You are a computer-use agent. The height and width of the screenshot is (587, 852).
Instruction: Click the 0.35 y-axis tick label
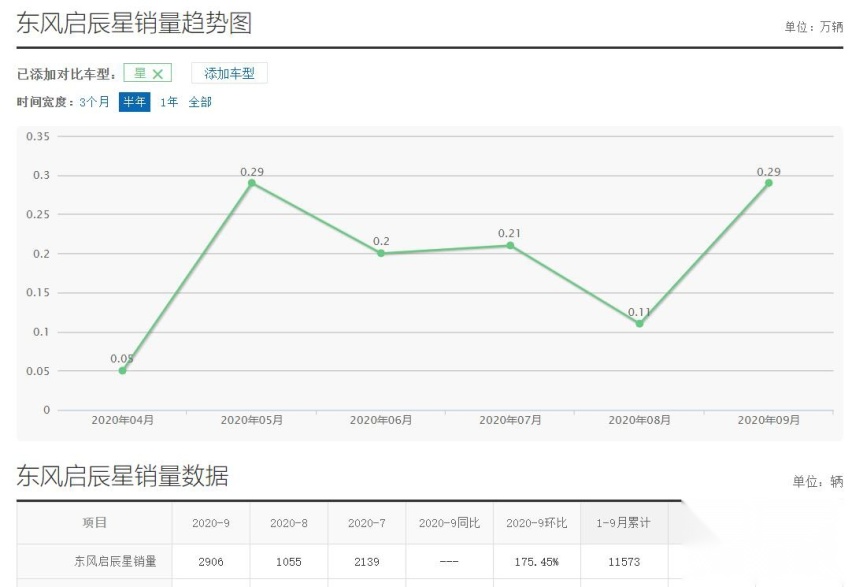tap(38, 136)
